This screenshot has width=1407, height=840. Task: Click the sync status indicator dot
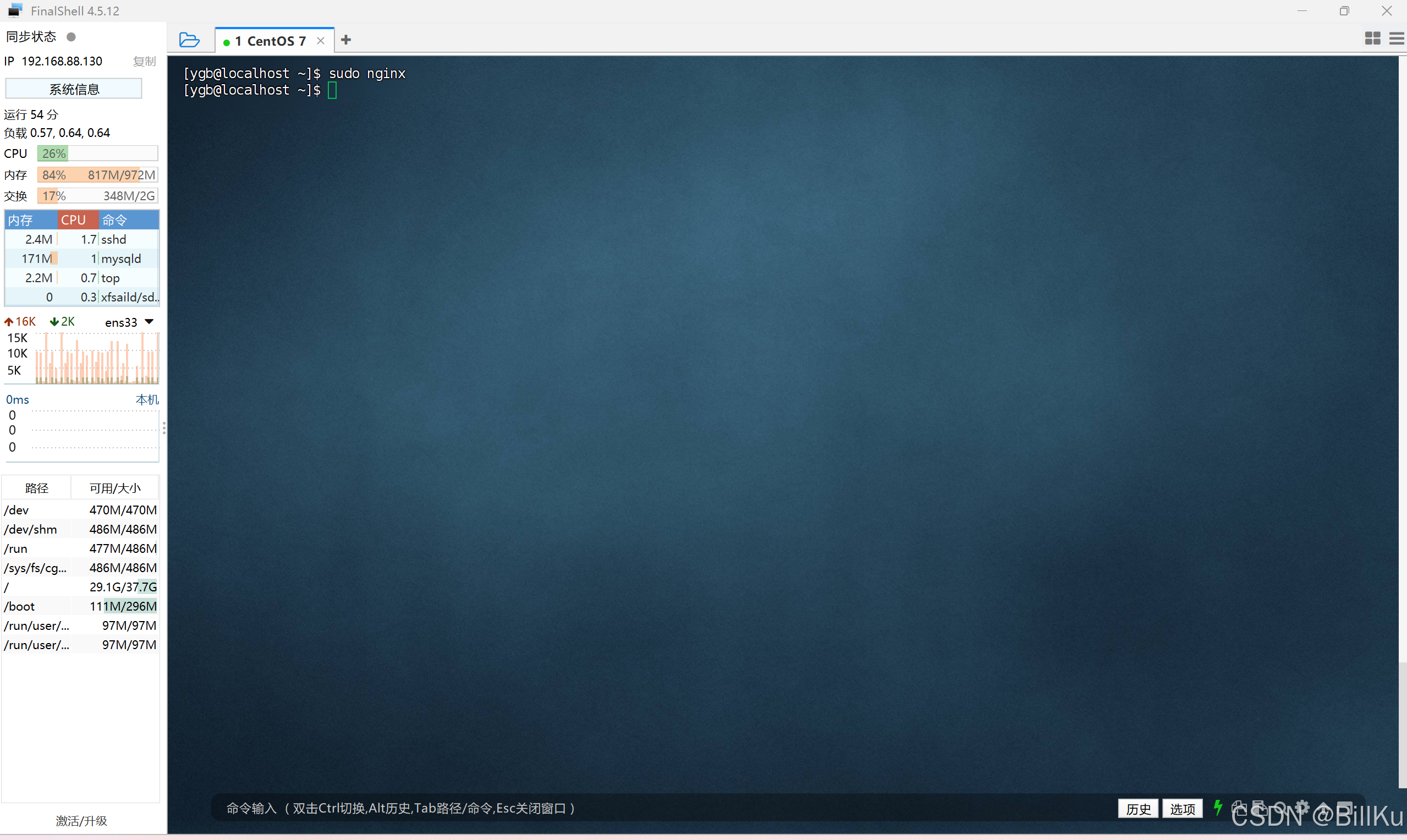pyautogui.click(x=72, y=37)
